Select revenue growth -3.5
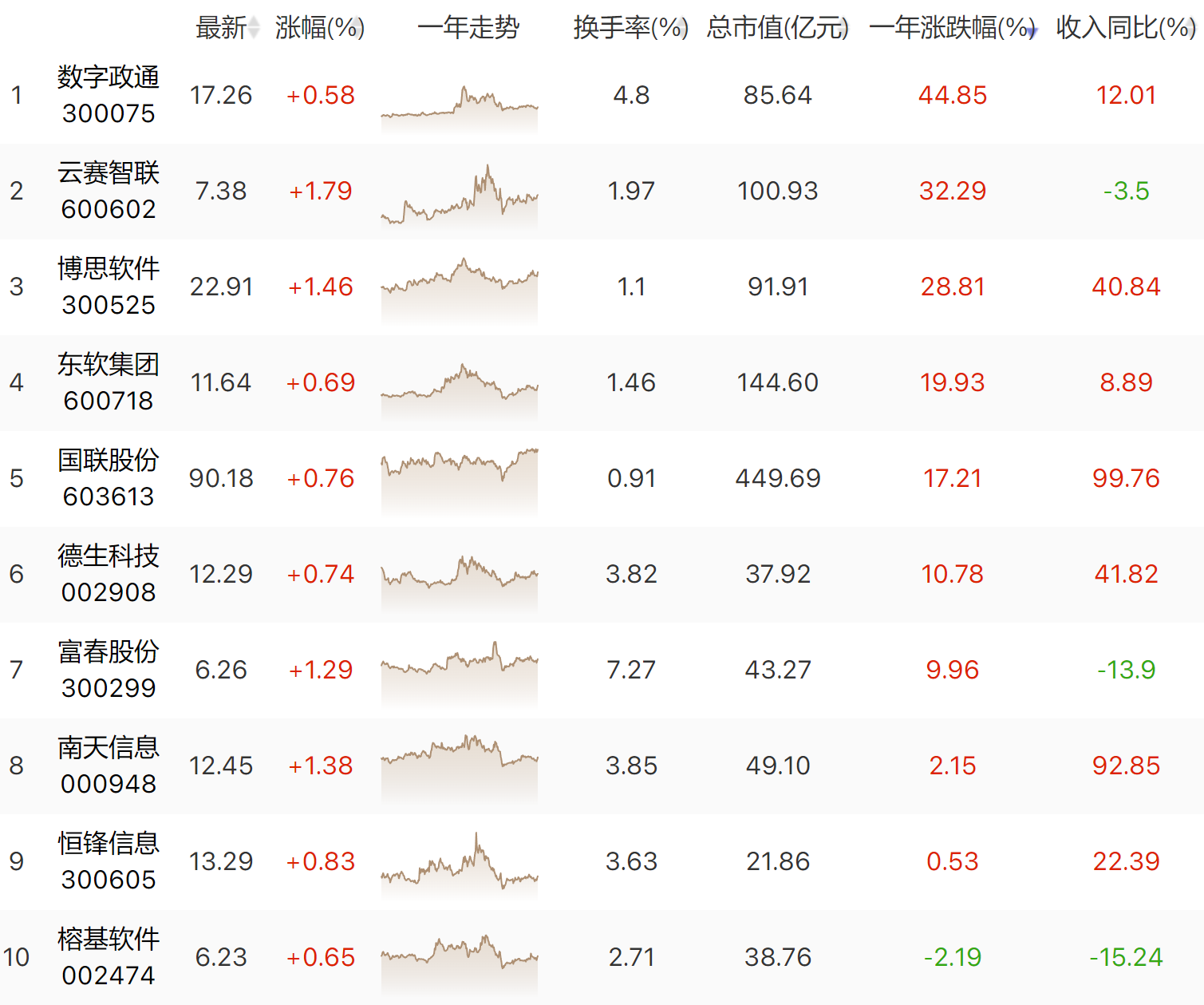Screen dimensions: 1204x1005 click(1126, 191)
